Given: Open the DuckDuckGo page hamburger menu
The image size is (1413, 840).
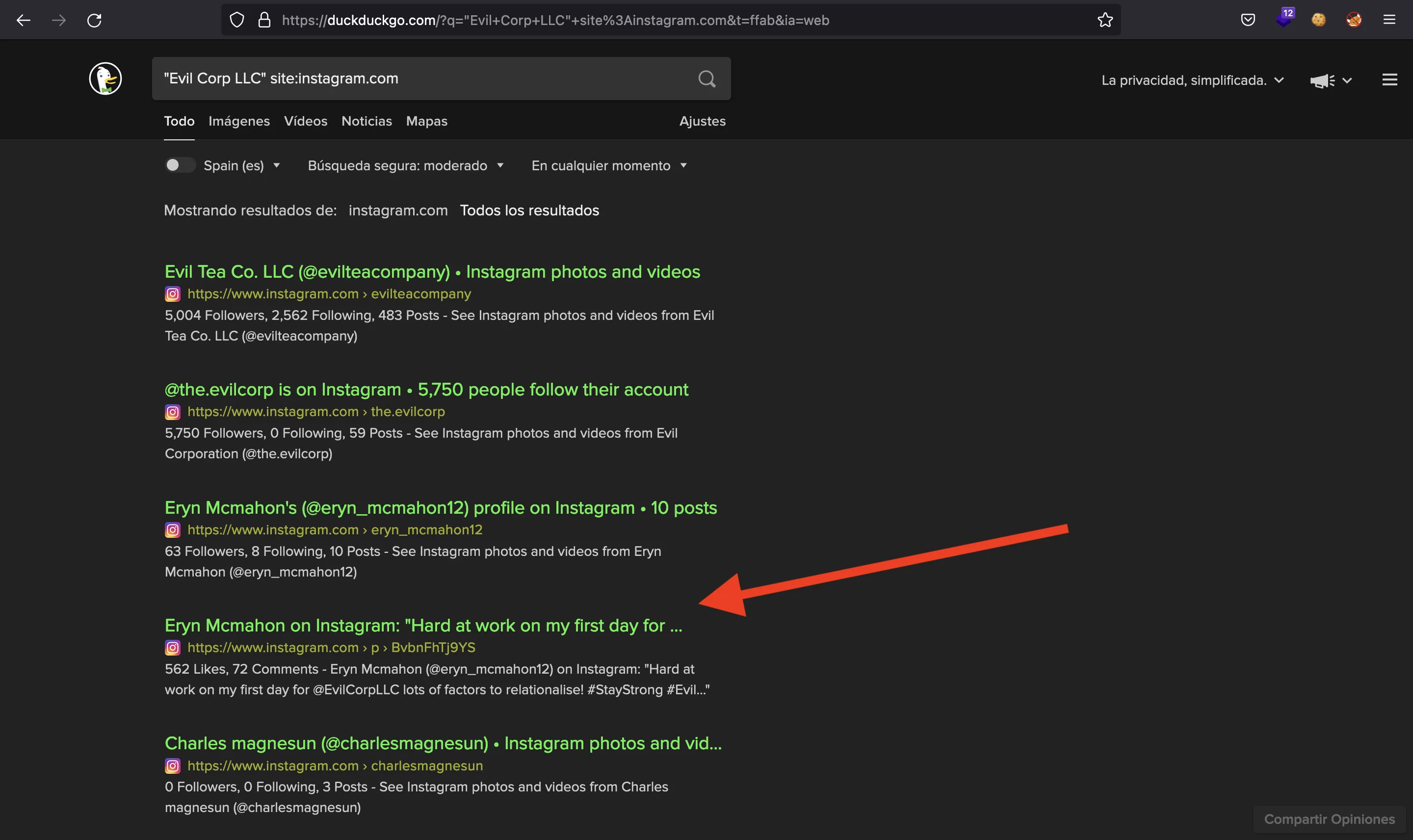Looking at the screenshot, I should [x=1390, y=80].
